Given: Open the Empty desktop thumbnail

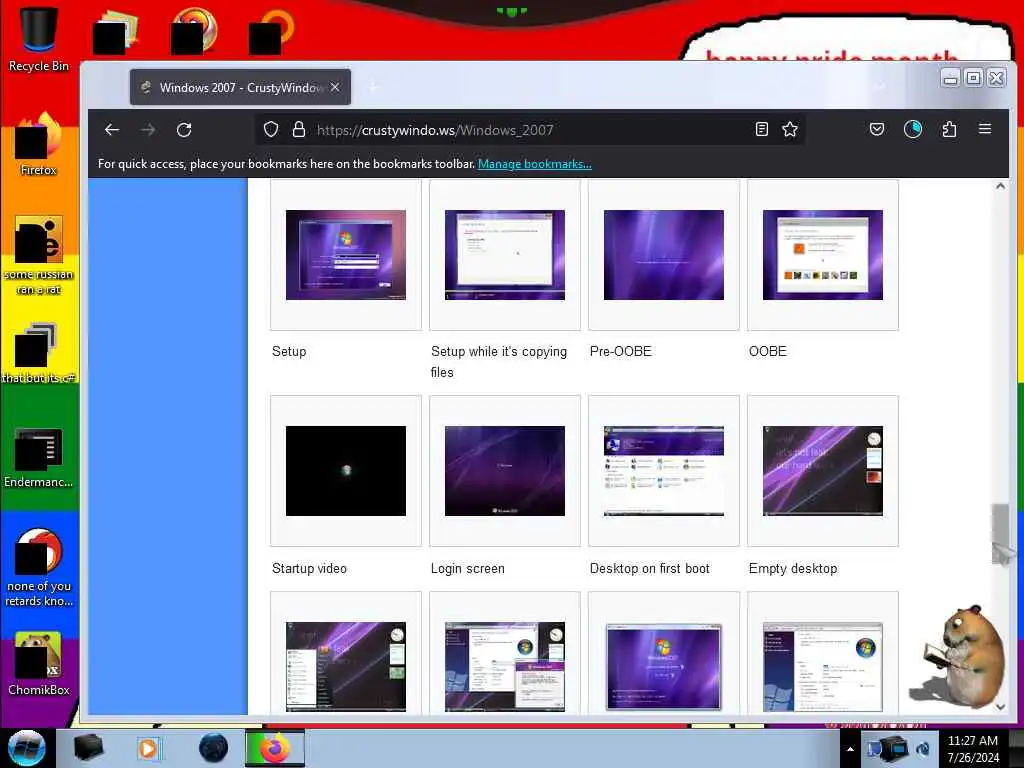Looking at the screenshot, I should pyautogui.click(x=823, y=471).
